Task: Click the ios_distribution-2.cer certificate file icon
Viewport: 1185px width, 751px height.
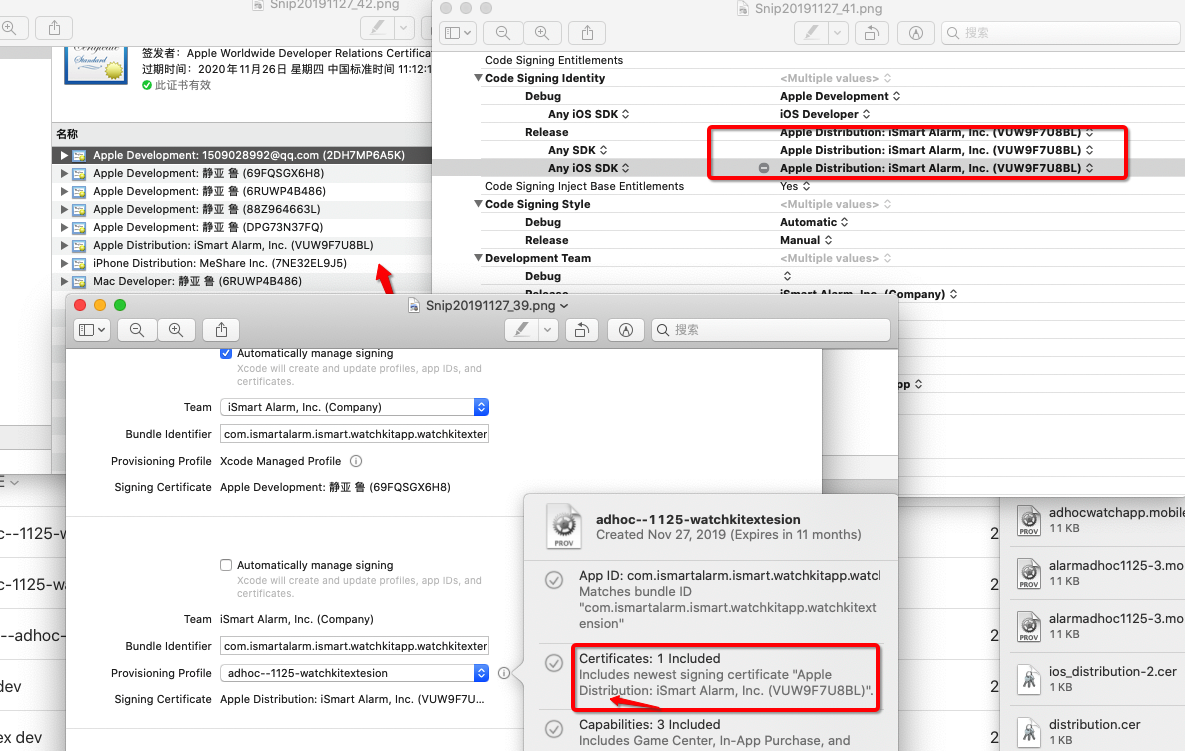Action: [x=1029, y=679]
